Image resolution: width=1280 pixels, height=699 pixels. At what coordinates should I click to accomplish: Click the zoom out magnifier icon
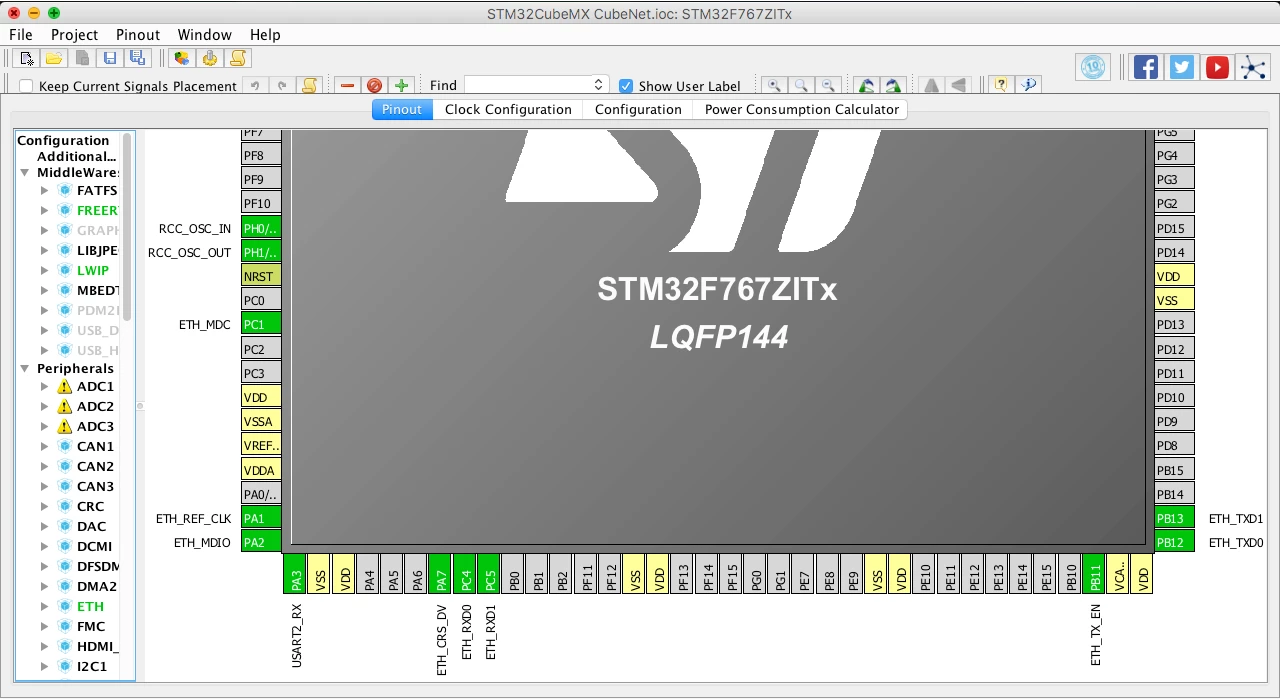828,86
